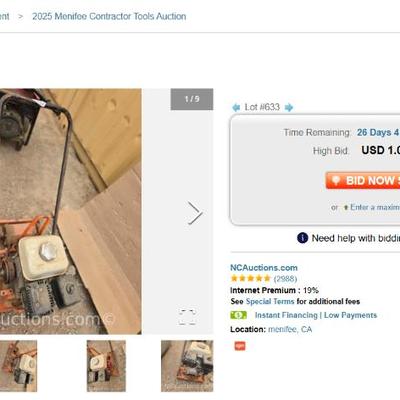Select the first thumbnail image
This screenshot has height=400, width=400.
[x=18, y=366]
